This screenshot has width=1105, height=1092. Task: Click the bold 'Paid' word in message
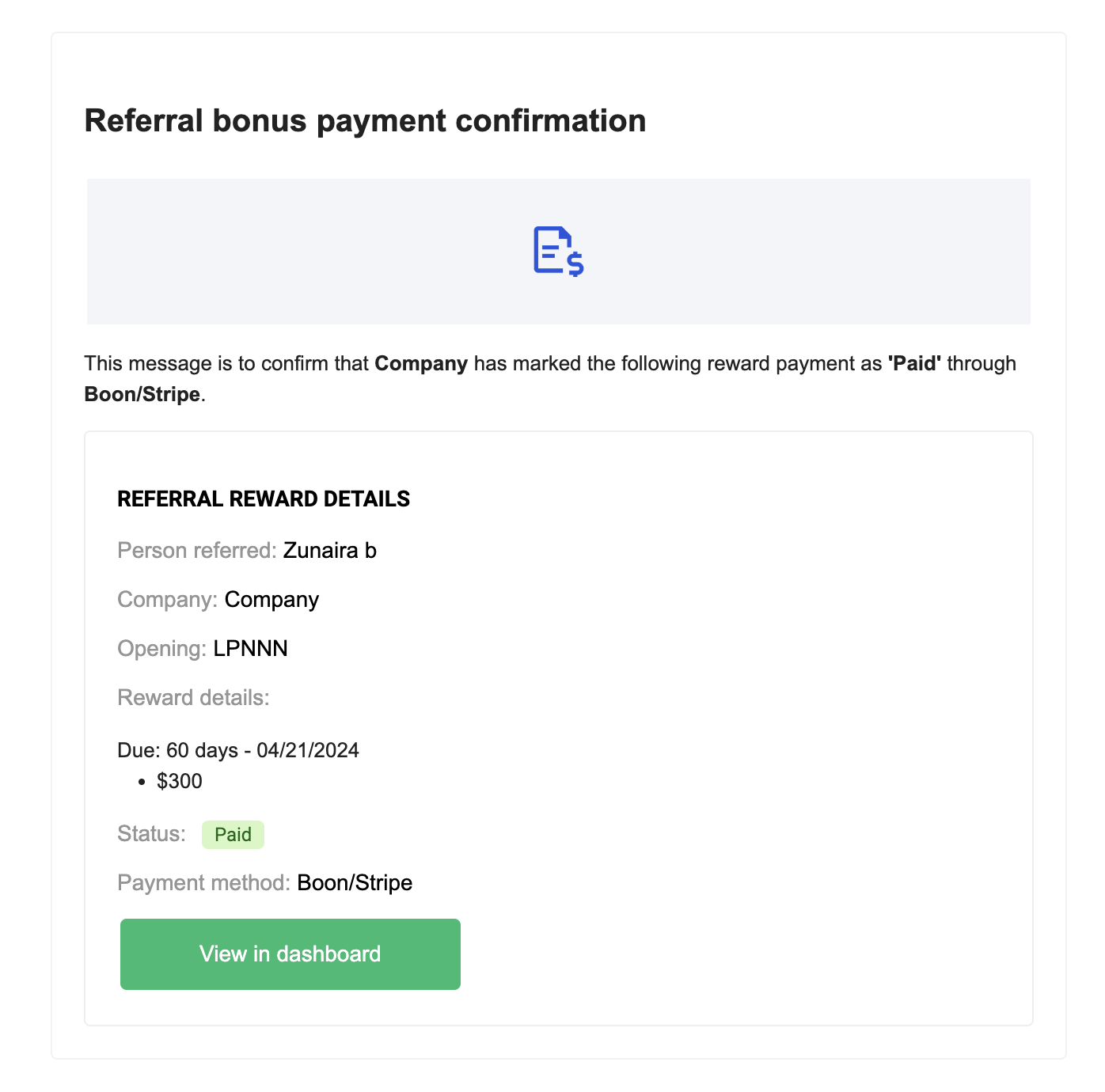(915, 364)
